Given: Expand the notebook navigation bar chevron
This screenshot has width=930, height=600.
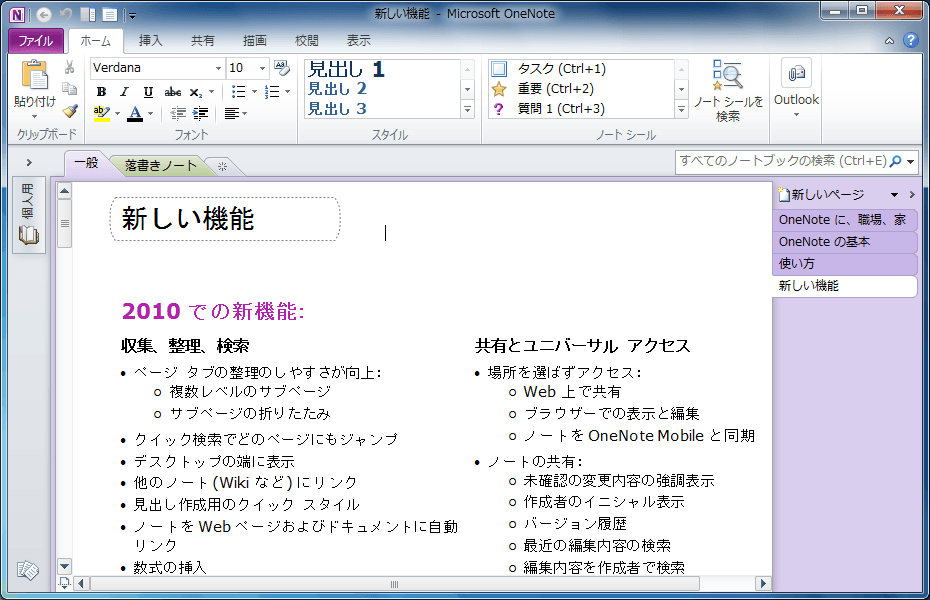Looking at the screenshot, I should [x=29, y=162].
